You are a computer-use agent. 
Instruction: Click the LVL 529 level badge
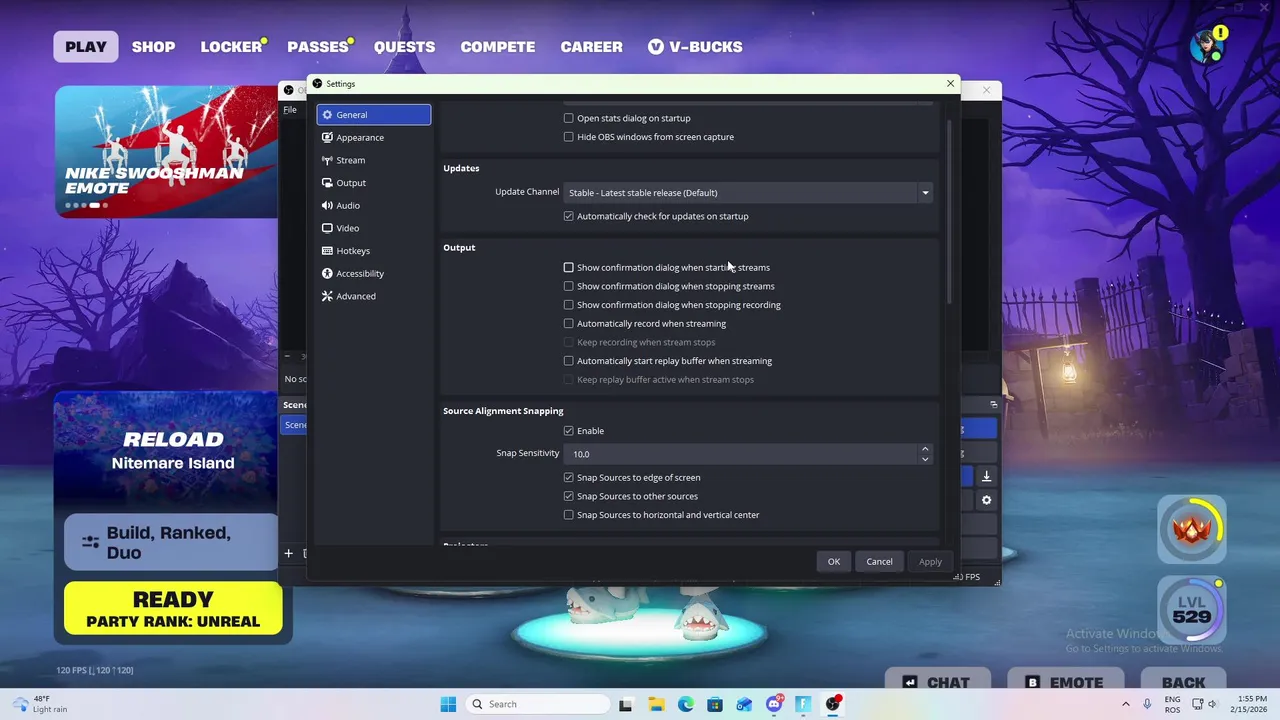coord(1192,610)
